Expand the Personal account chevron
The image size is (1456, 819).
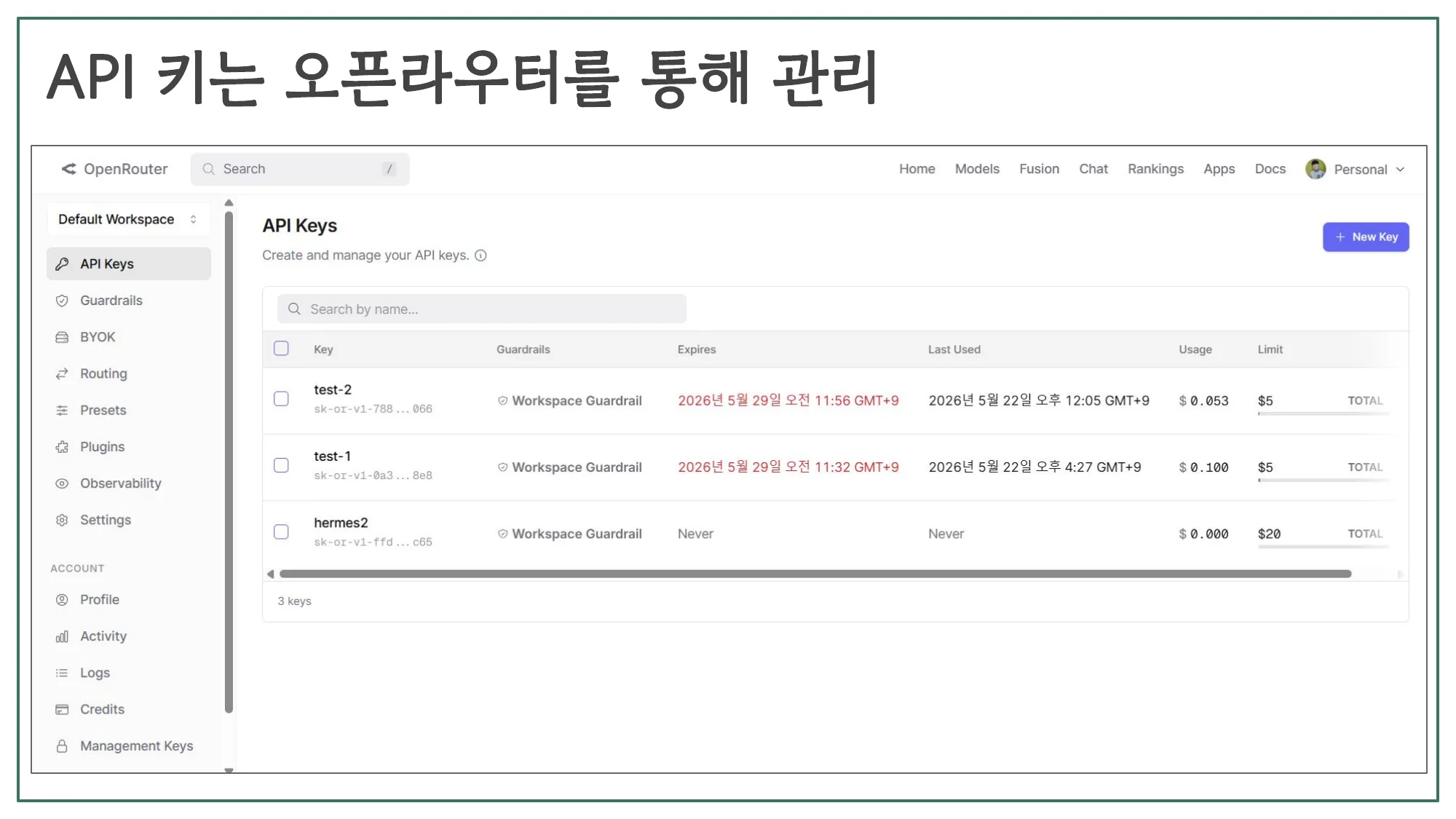(x=1400, y=170)
